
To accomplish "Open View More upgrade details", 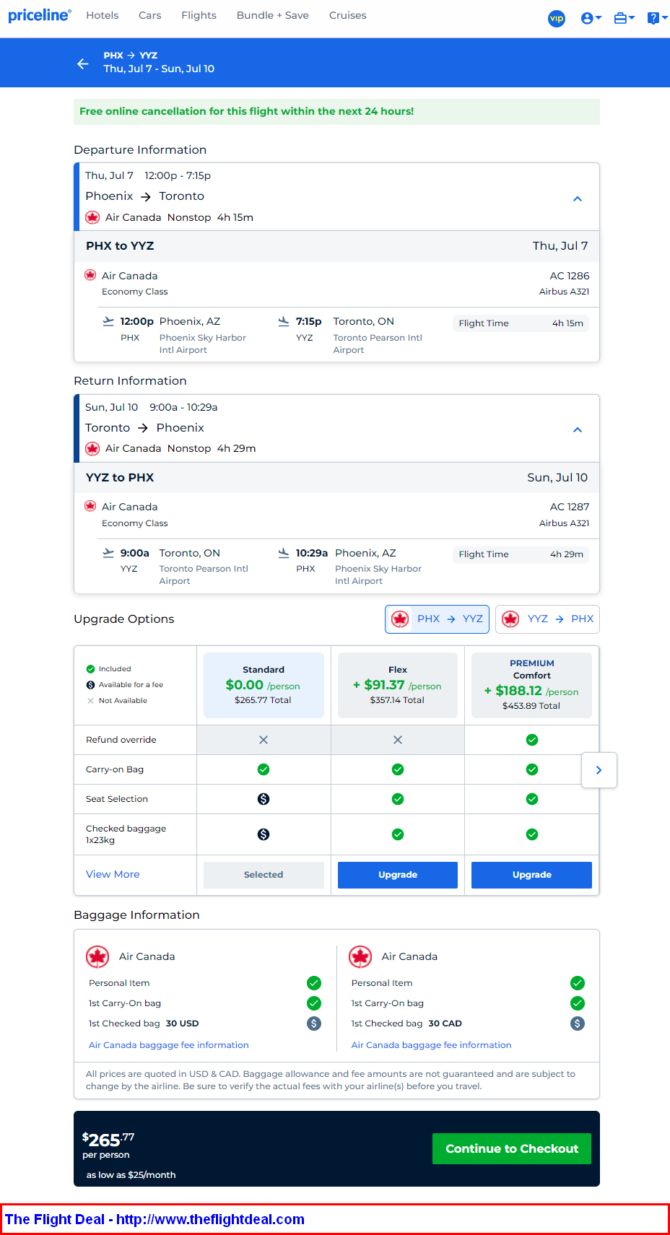I will [113, 874].
